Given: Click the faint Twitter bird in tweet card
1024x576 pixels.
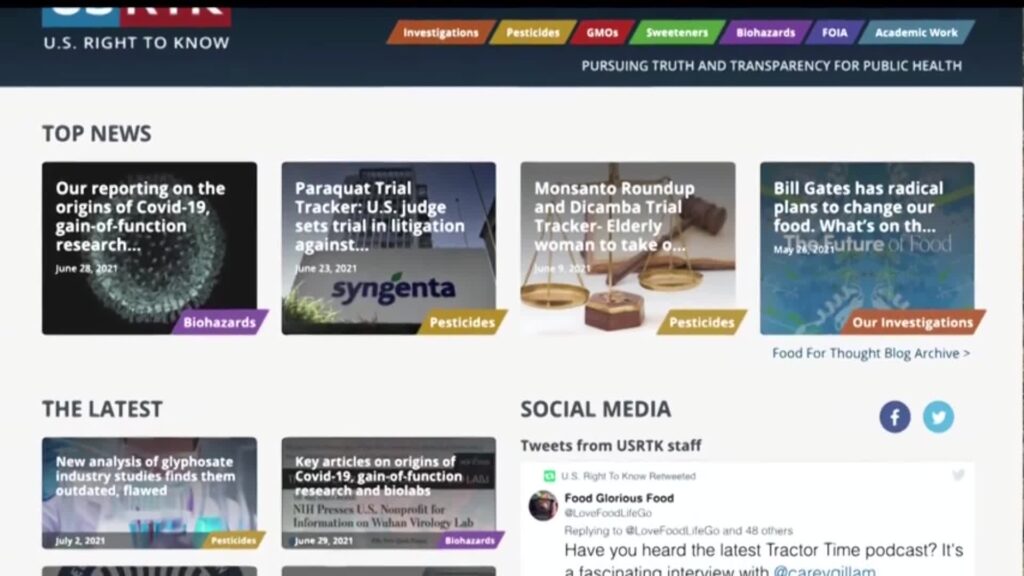Looking at the screenshot, I should [958, 475].
